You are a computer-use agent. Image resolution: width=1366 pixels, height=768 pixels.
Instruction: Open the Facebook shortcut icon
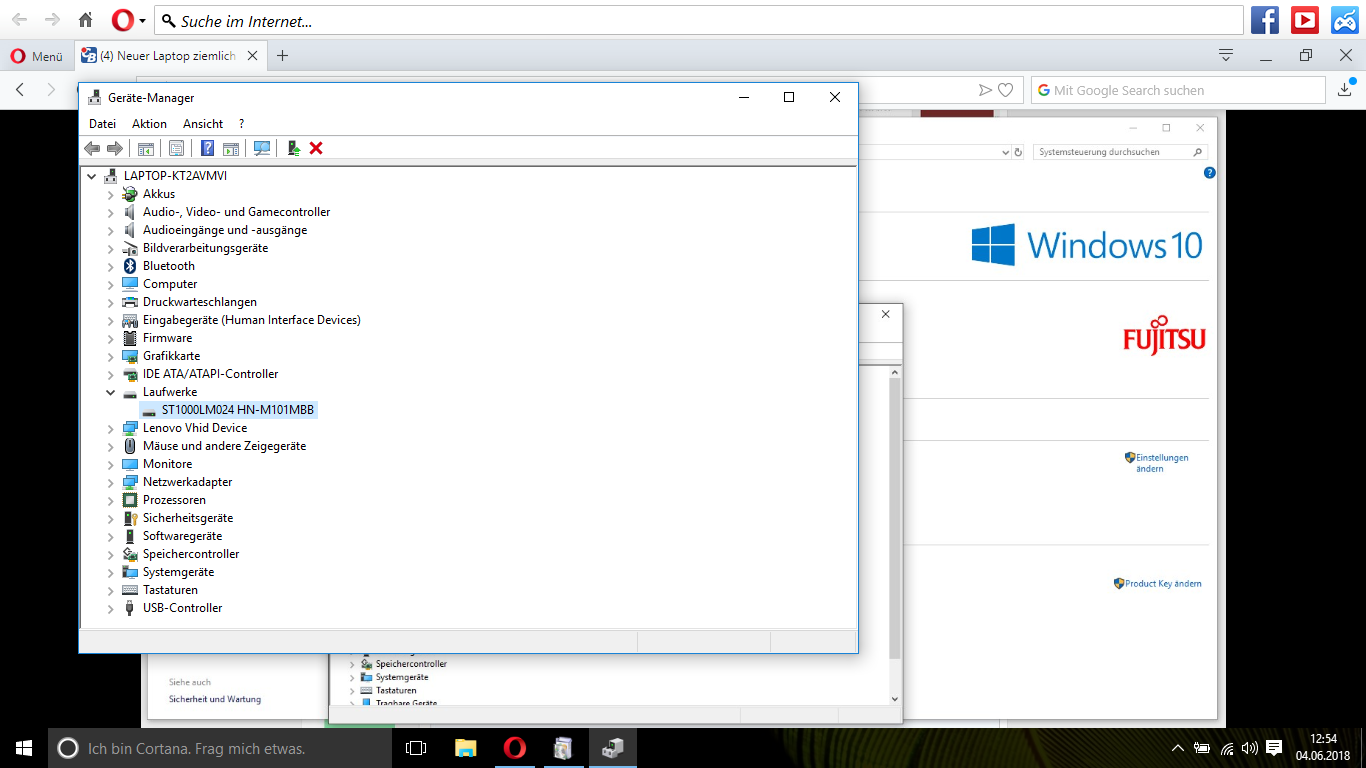1265,20
